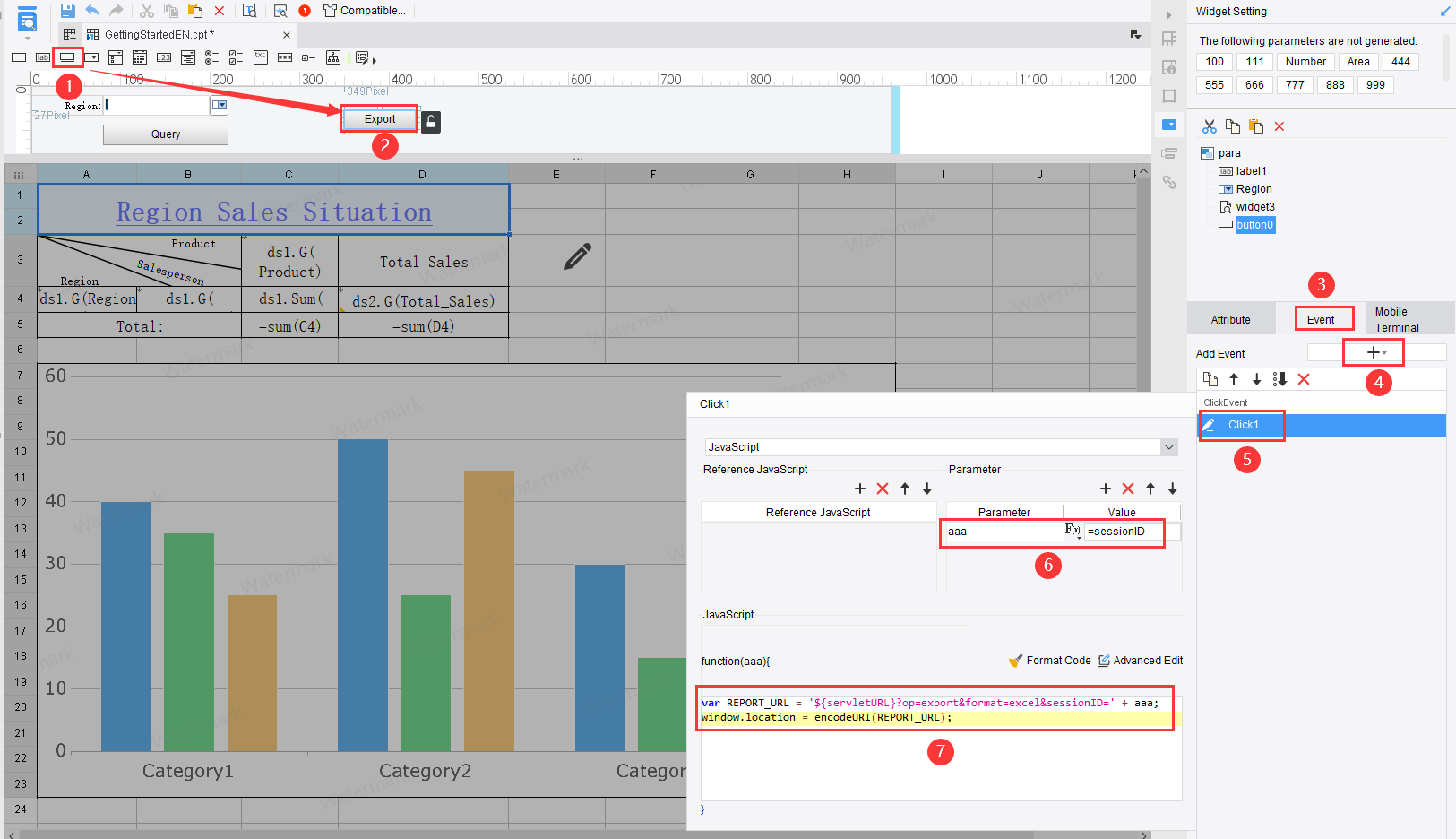This screenshot has height=839, width=1456.
Task: Undo the last action
Action: (x=92, y=10)
